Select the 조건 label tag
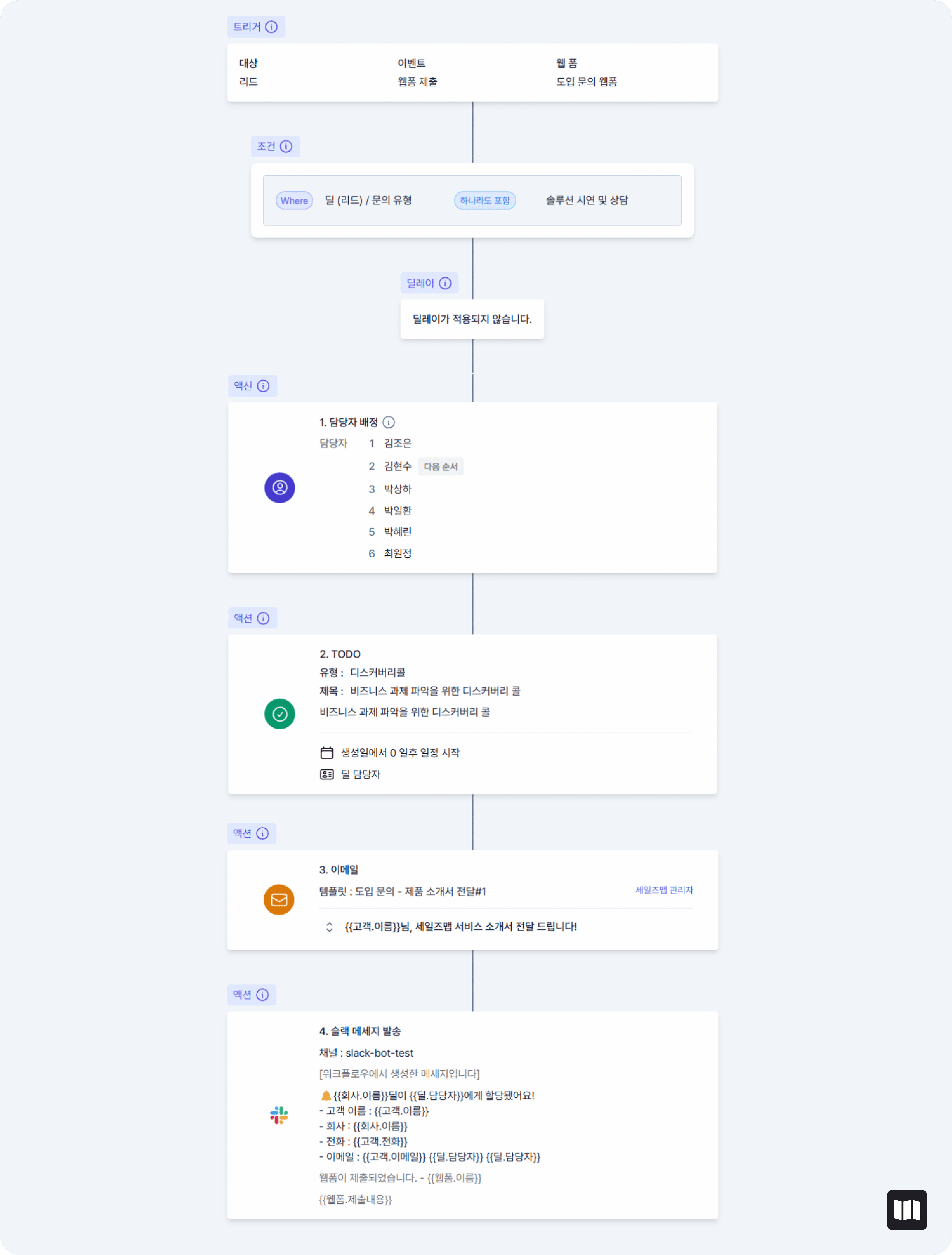The width and height of the screenshot is (952, 1255). pyautogui.click(x=275, y=146)
